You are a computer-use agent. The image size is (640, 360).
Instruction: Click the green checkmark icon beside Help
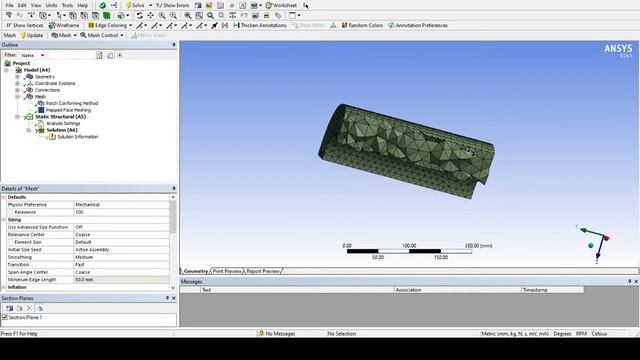coord(102,5)
